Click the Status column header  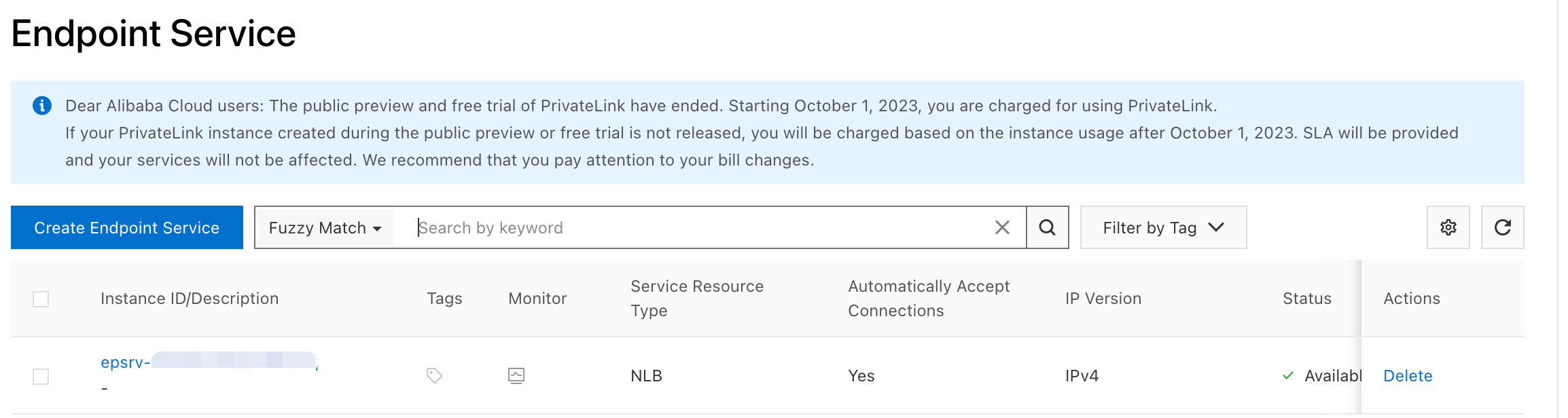[1306, 299]
